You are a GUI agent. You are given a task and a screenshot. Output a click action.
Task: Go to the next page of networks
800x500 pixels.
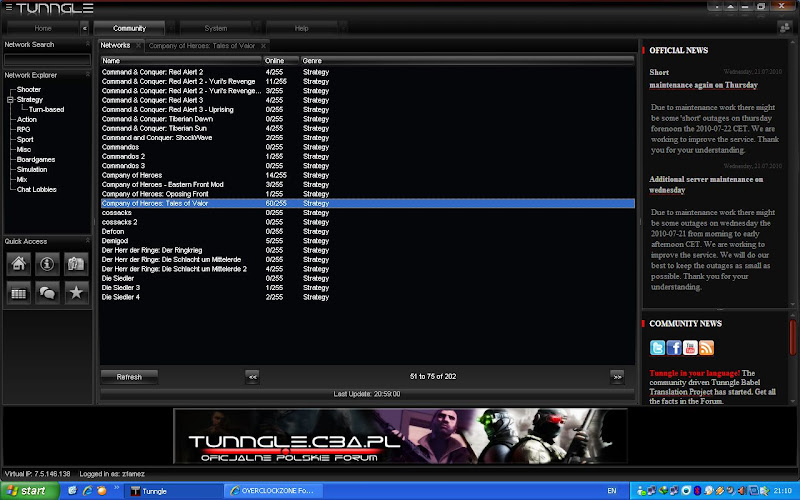pos(617,377)
